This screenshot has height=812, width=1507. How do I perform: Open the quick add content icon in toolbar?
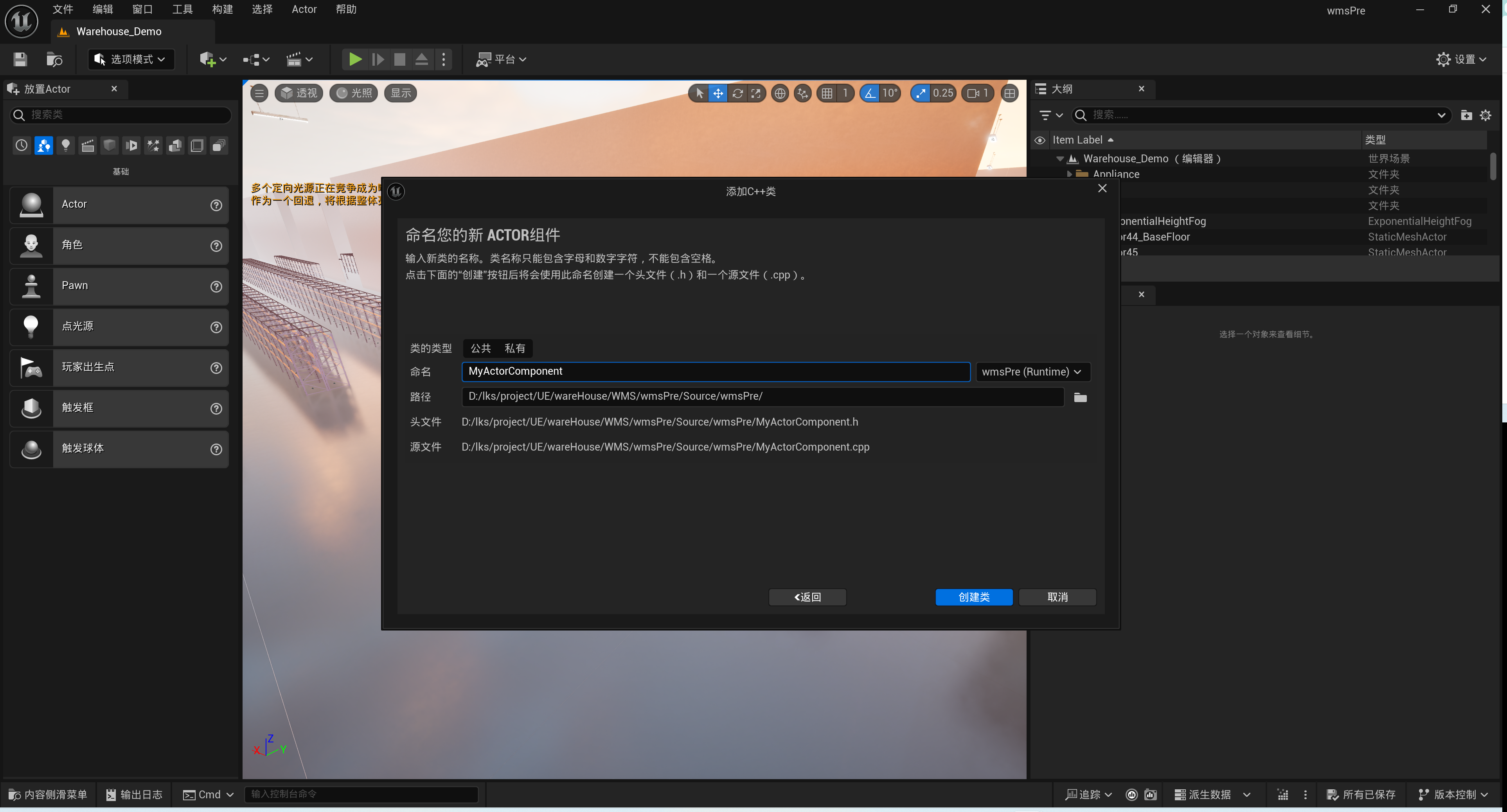pyautogui.click(x=208, y=59)
